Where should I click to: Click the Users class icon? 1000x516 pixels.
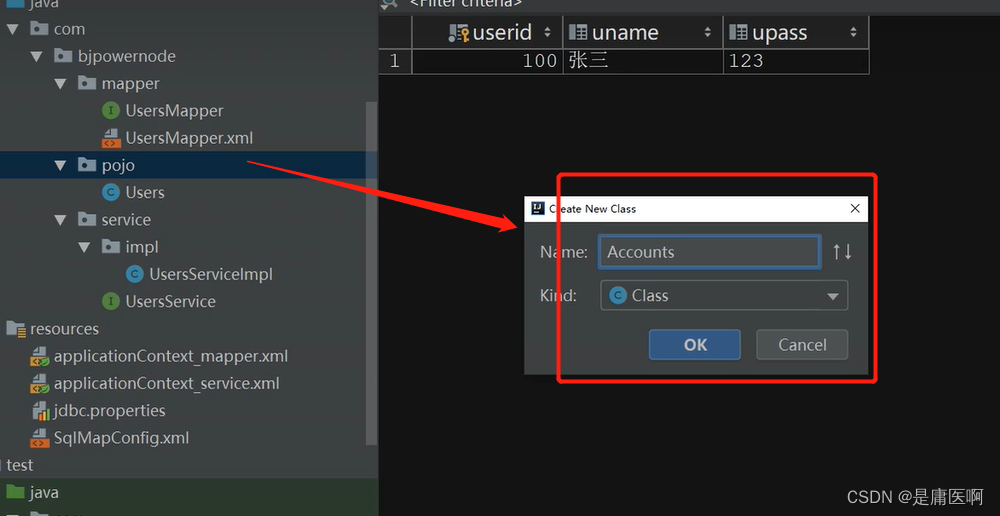(111, 193)
